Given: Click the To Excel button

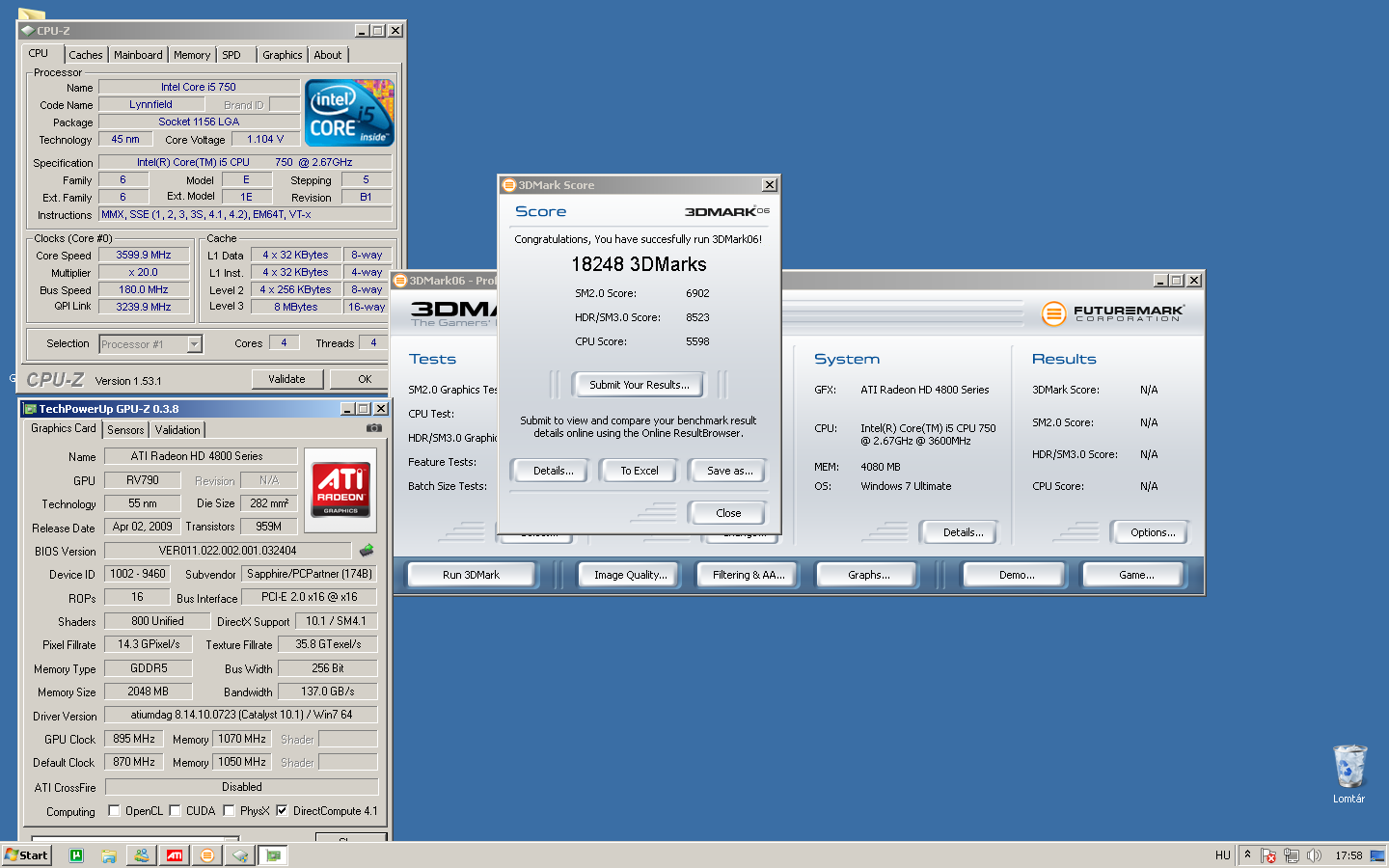Looking at the screenshot, I should pos(640,471).
